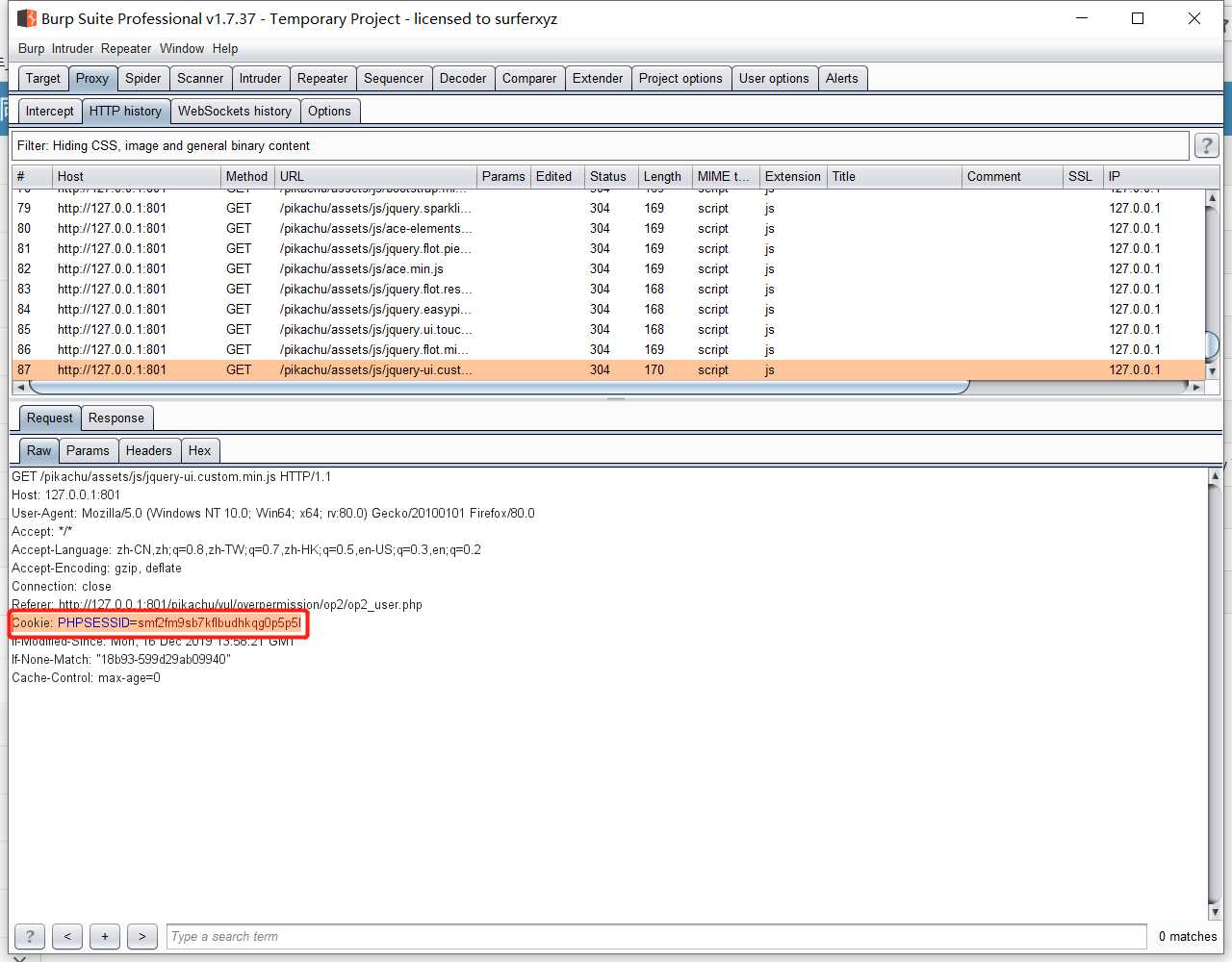
Task: Click the Cookie PHPSESSID header line
Action: point(157,622)
